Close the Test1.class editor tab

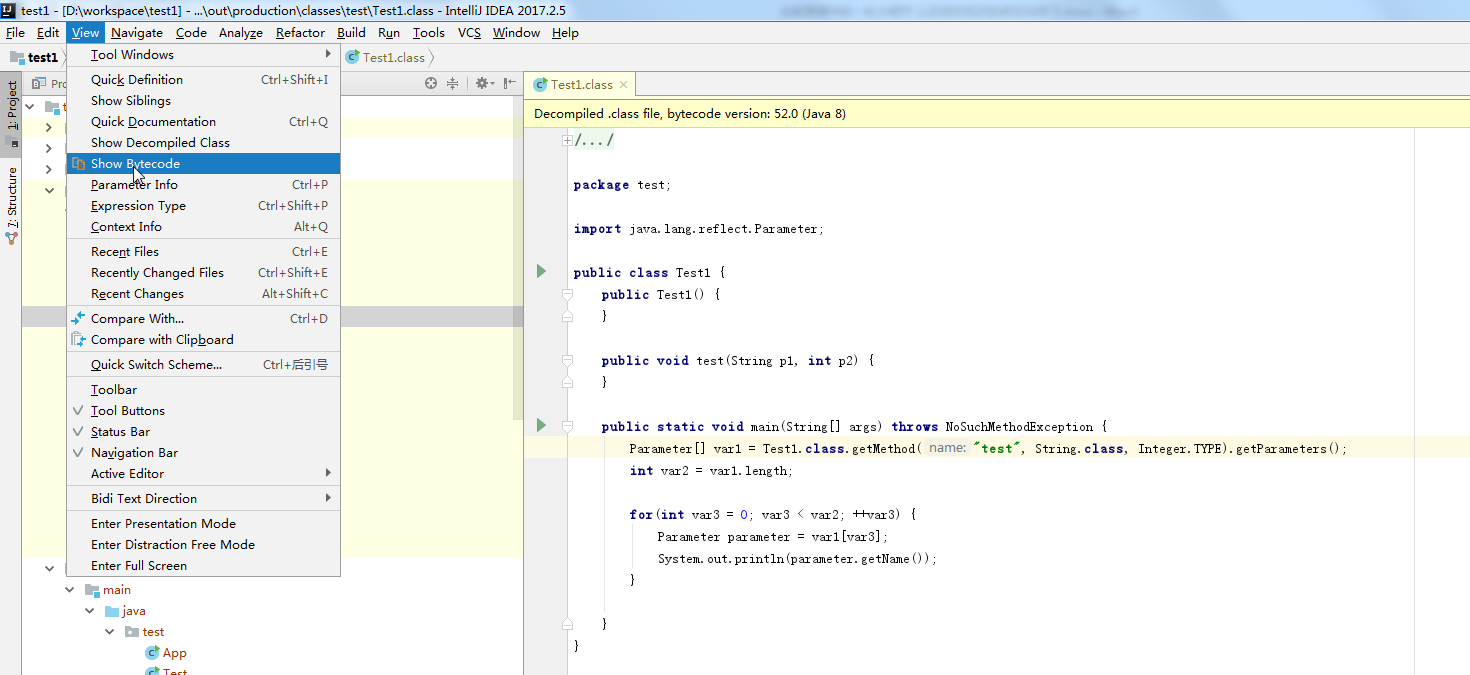pyautogui.click(x=623, y=85)
